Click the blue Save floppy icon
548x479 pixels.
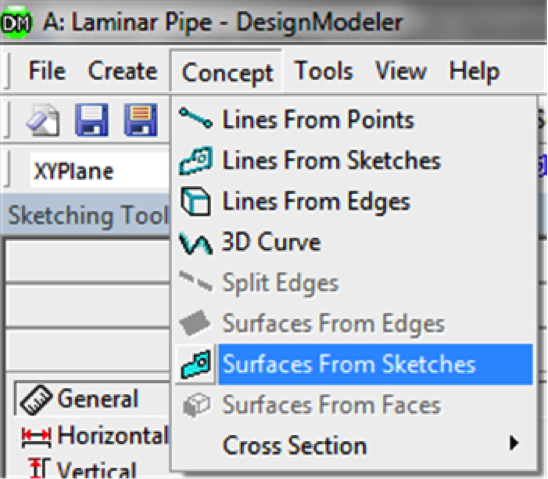point(92,119)
